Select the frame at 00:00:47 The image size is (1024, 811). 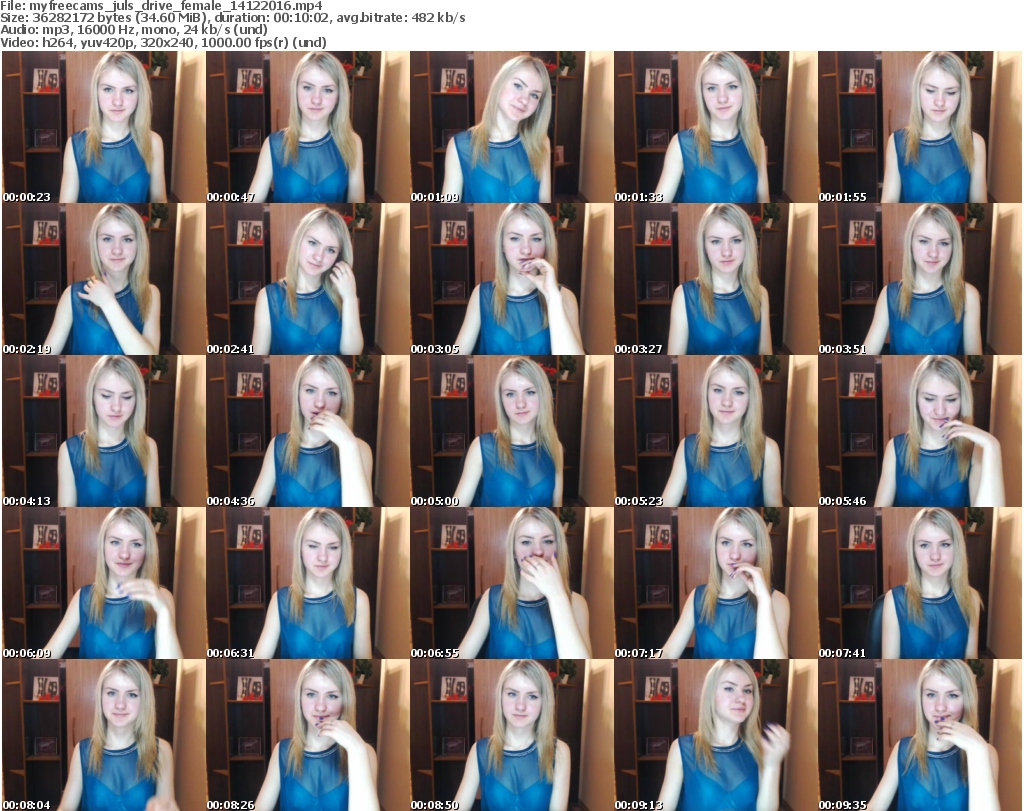point(307,127)
